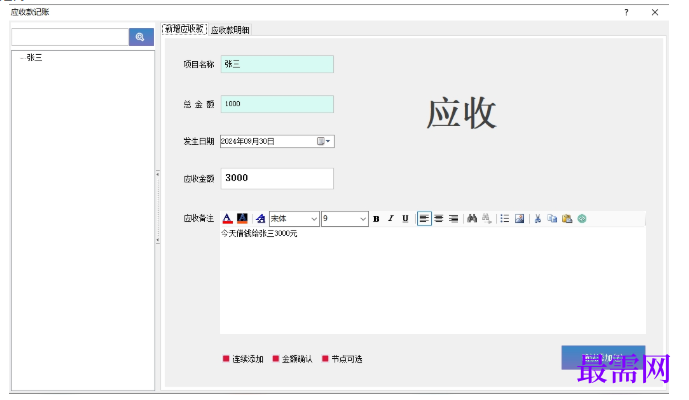This screenshot has width=689, height=400.
Task: Switch to the 应收款明细 tab
Action: click(230, 30)
